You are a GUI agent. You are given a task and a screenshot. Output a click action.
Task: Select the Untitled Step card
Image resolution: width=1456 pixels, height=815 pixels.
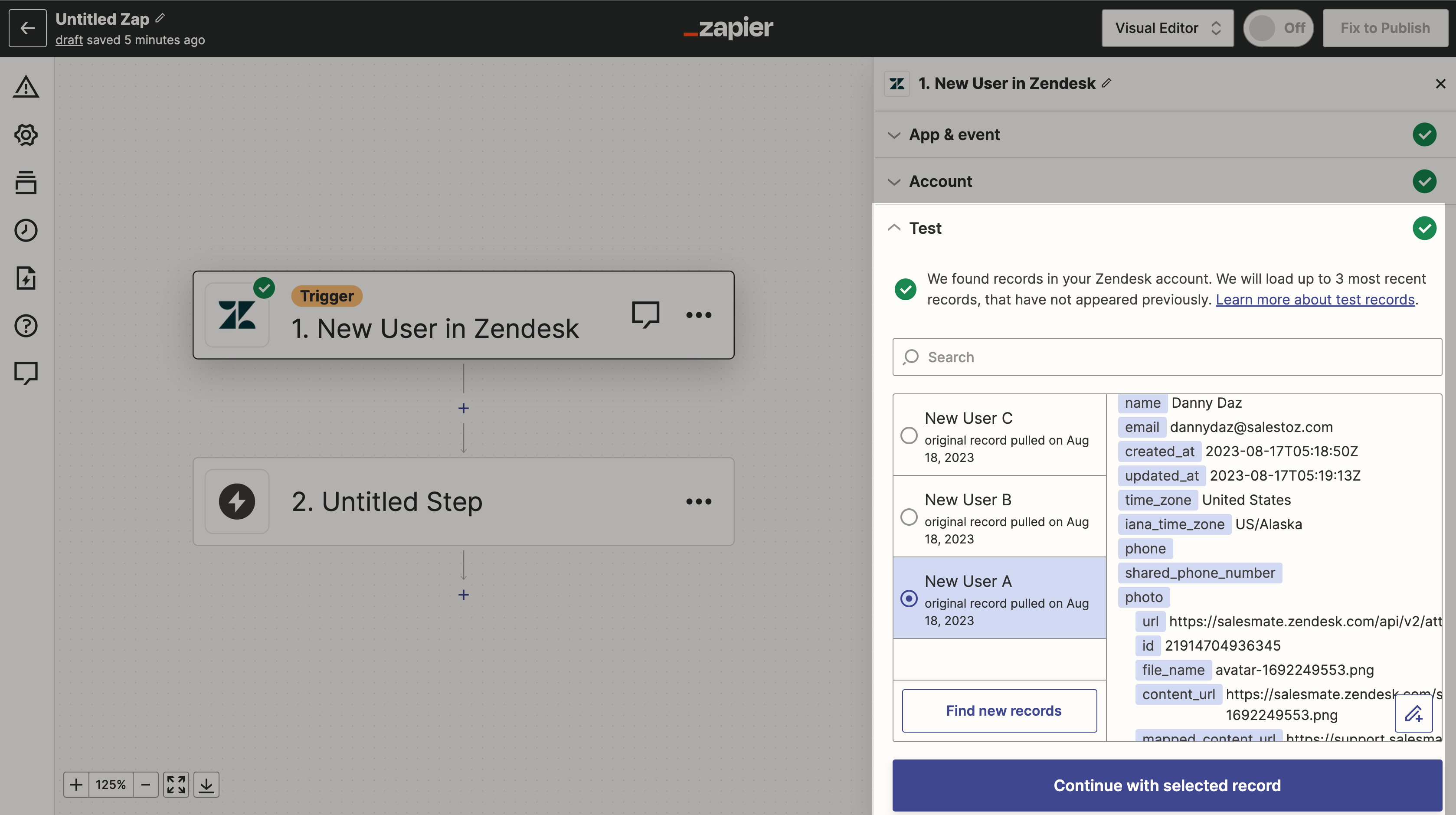click(464, 501)
